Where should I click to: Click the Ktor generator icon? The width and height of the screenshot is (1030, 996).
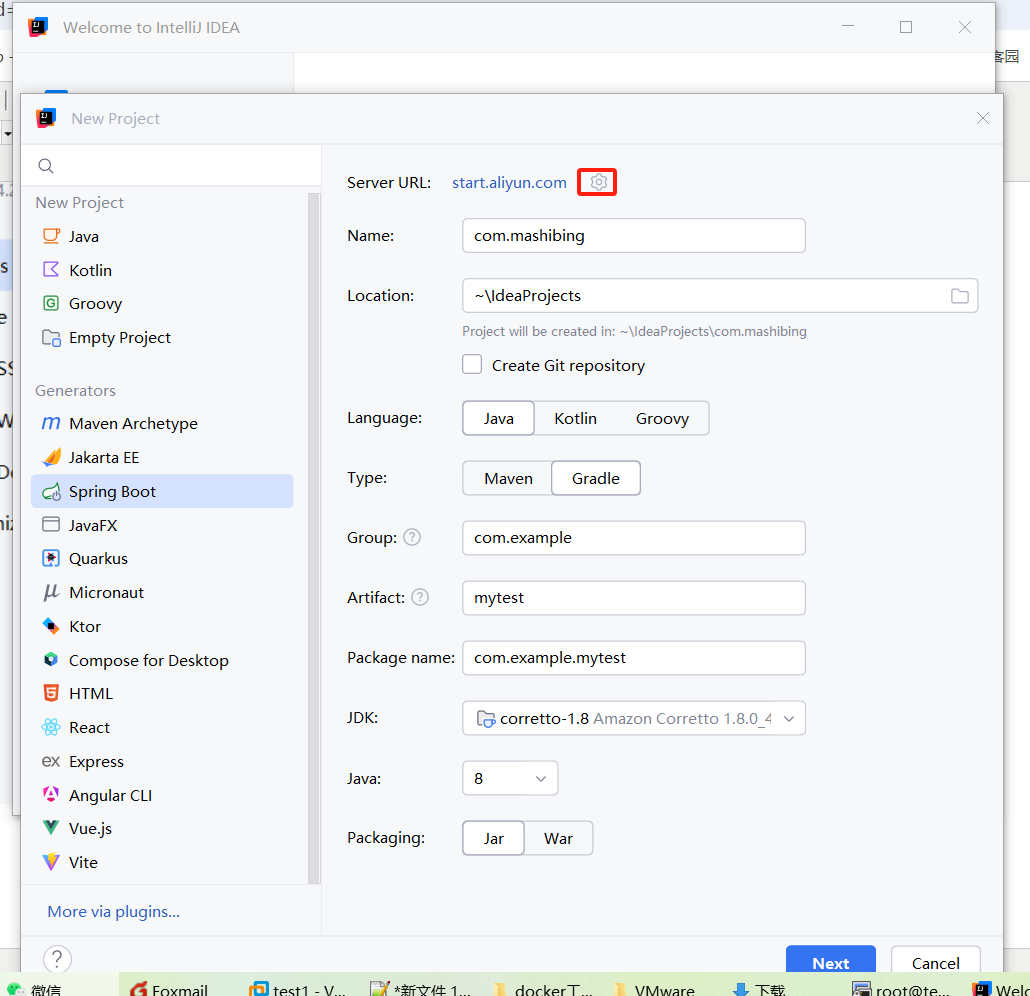51,626
